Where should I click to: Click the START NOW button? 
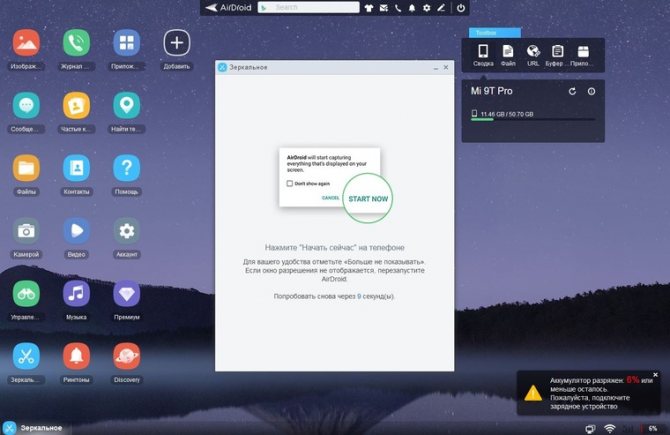(x=368, y=199)
